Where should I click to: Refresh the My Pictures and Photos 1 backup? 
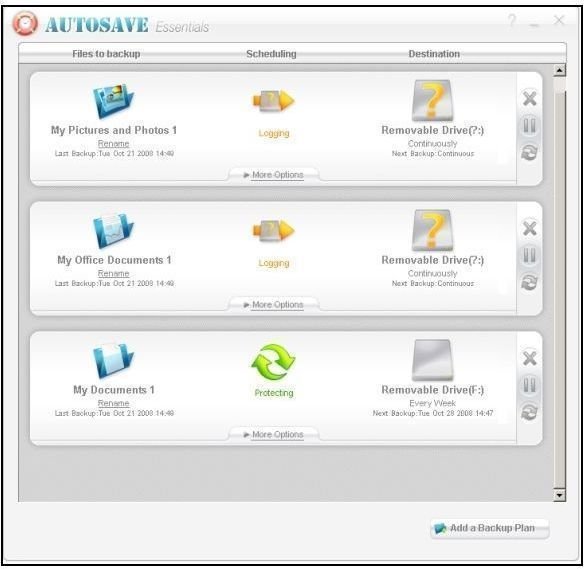pyautogui.click(x=529, y=152)
